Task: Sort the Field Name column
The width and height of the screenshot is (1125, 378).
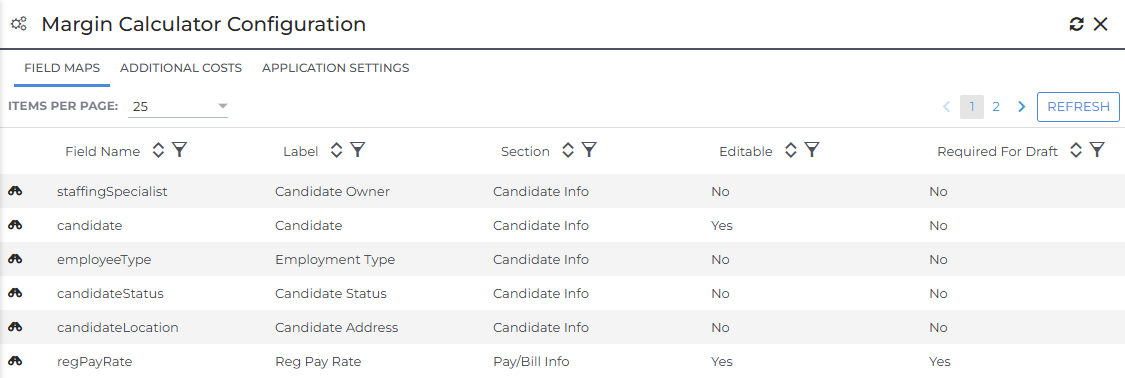Action: click(x=159, y=150)
